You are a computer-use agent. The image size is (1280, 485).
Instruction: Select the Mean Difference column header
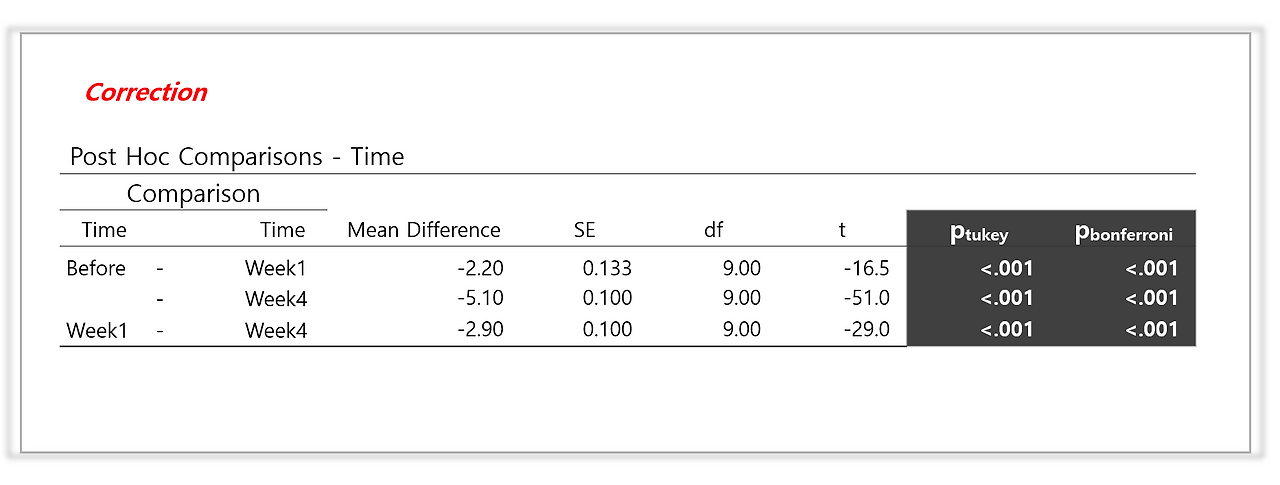424,230
